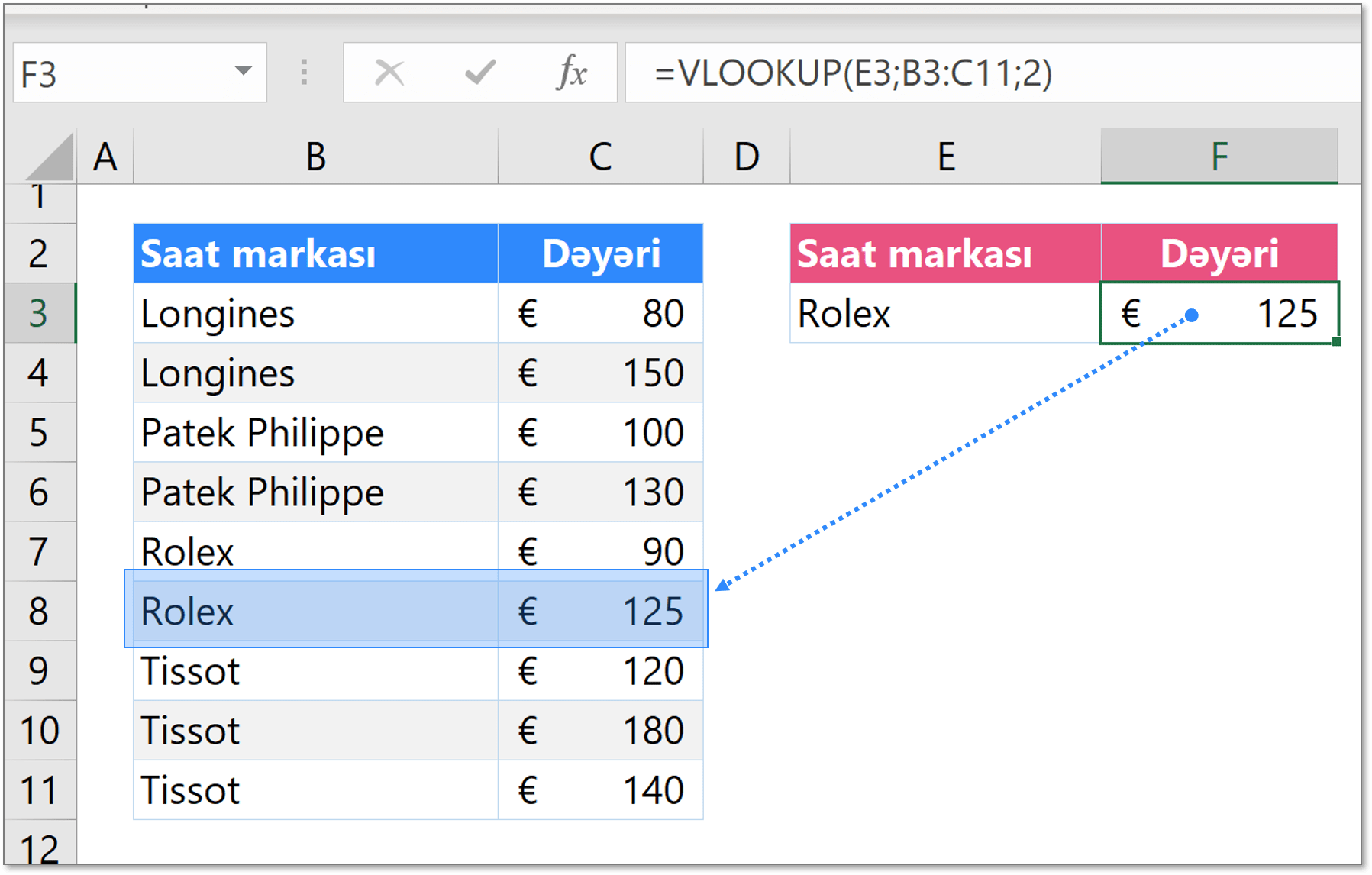Select the Longines cell in row 3
The image size is (1372, 875).
coord(315,313)
